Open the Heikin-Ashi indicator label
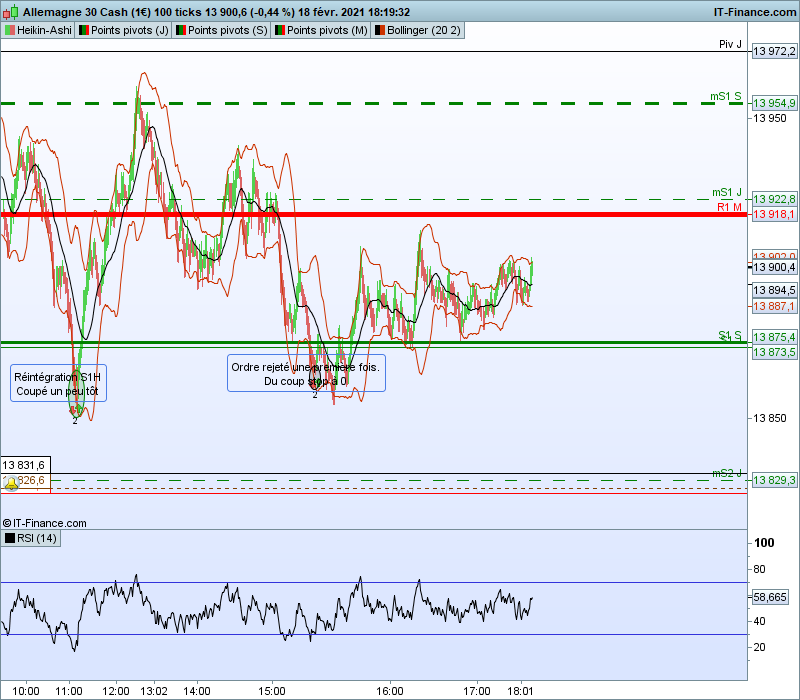 pyautogui.click(x=38, y=30)
